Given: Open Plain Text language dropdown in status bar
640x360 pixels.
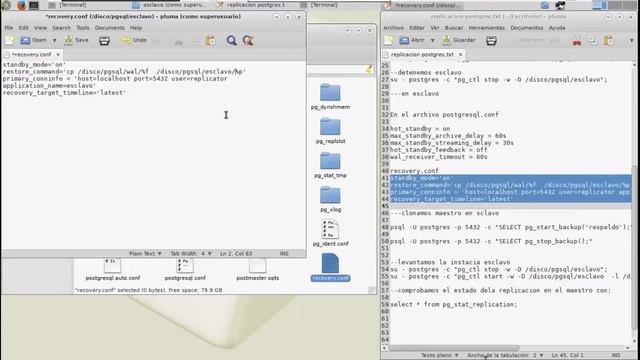Looking at the screenshot, I should coord(145,253).
